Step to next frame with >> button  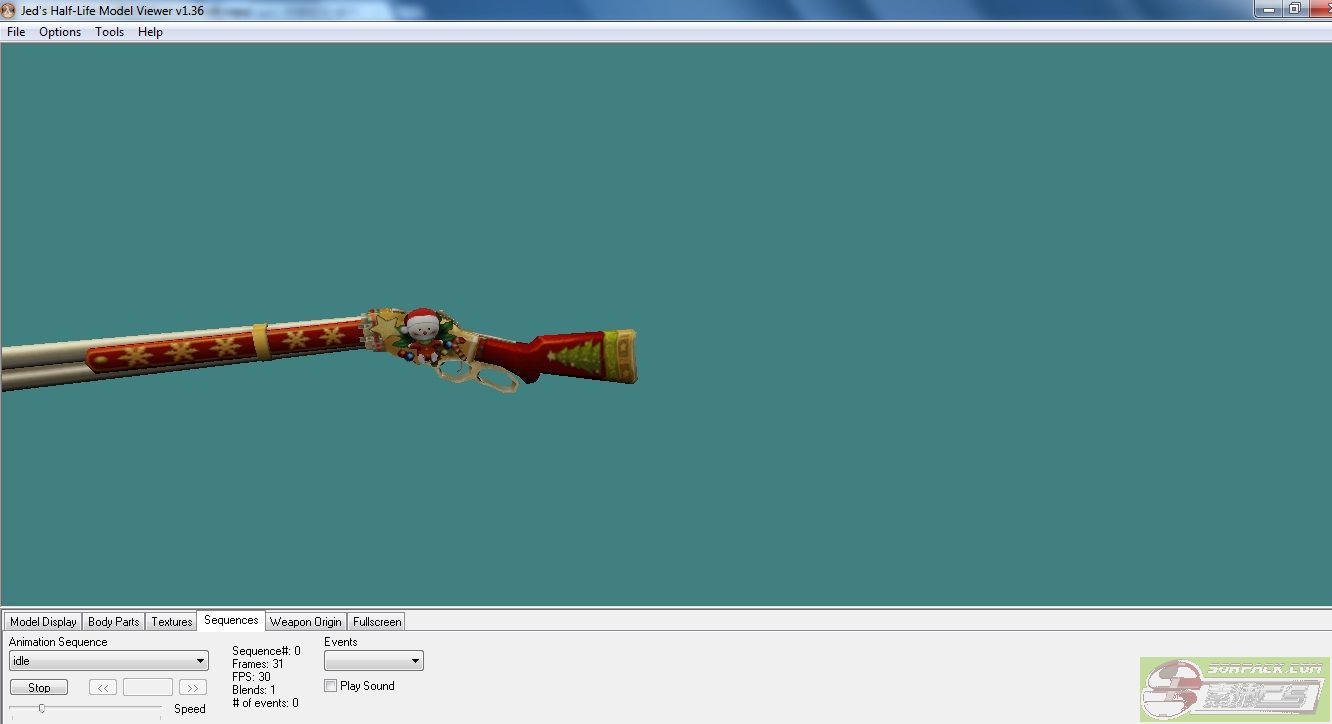pos(193,687)
